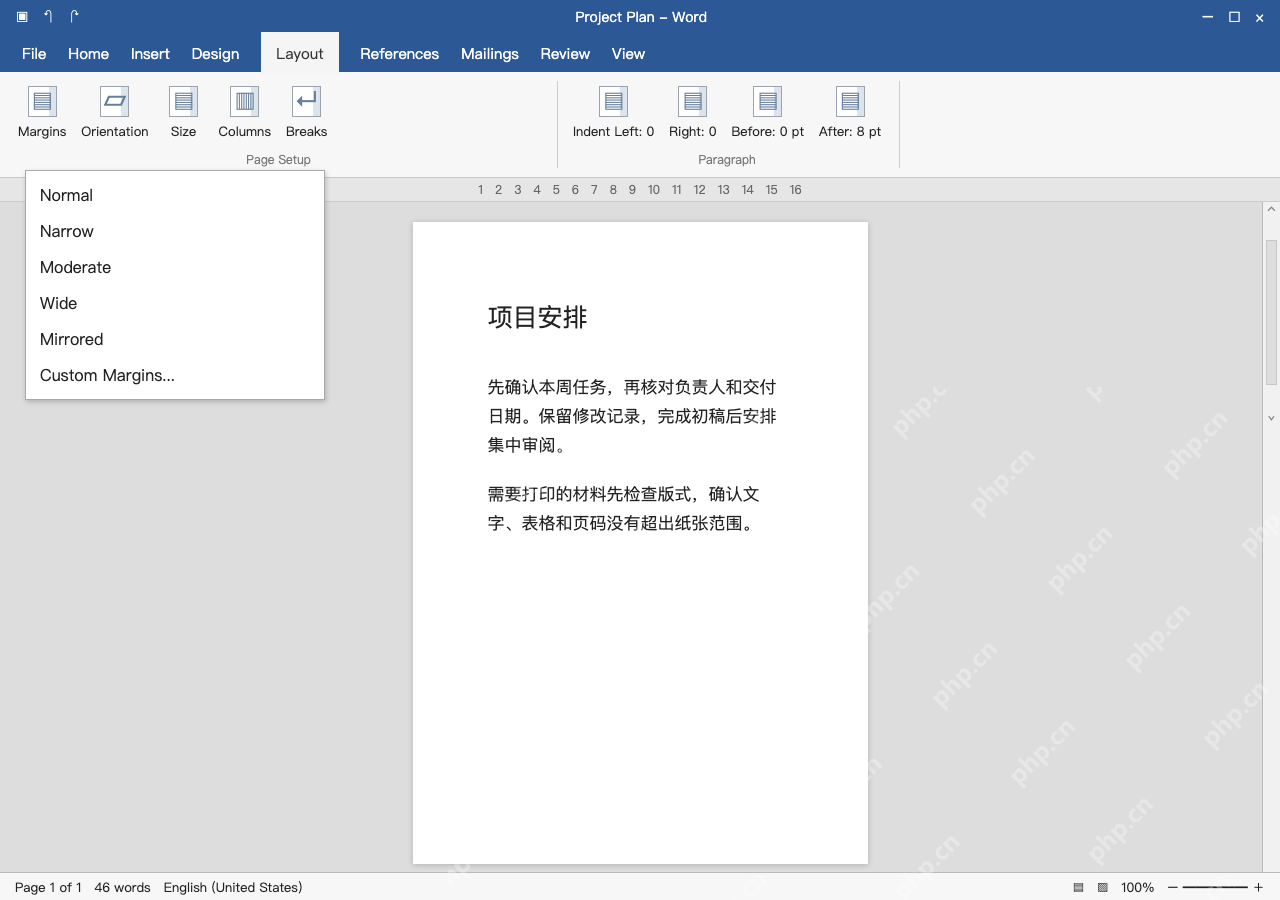Apply the Moderate margin preset
This screenshot has width=1280, height=900.
(175, 267)
